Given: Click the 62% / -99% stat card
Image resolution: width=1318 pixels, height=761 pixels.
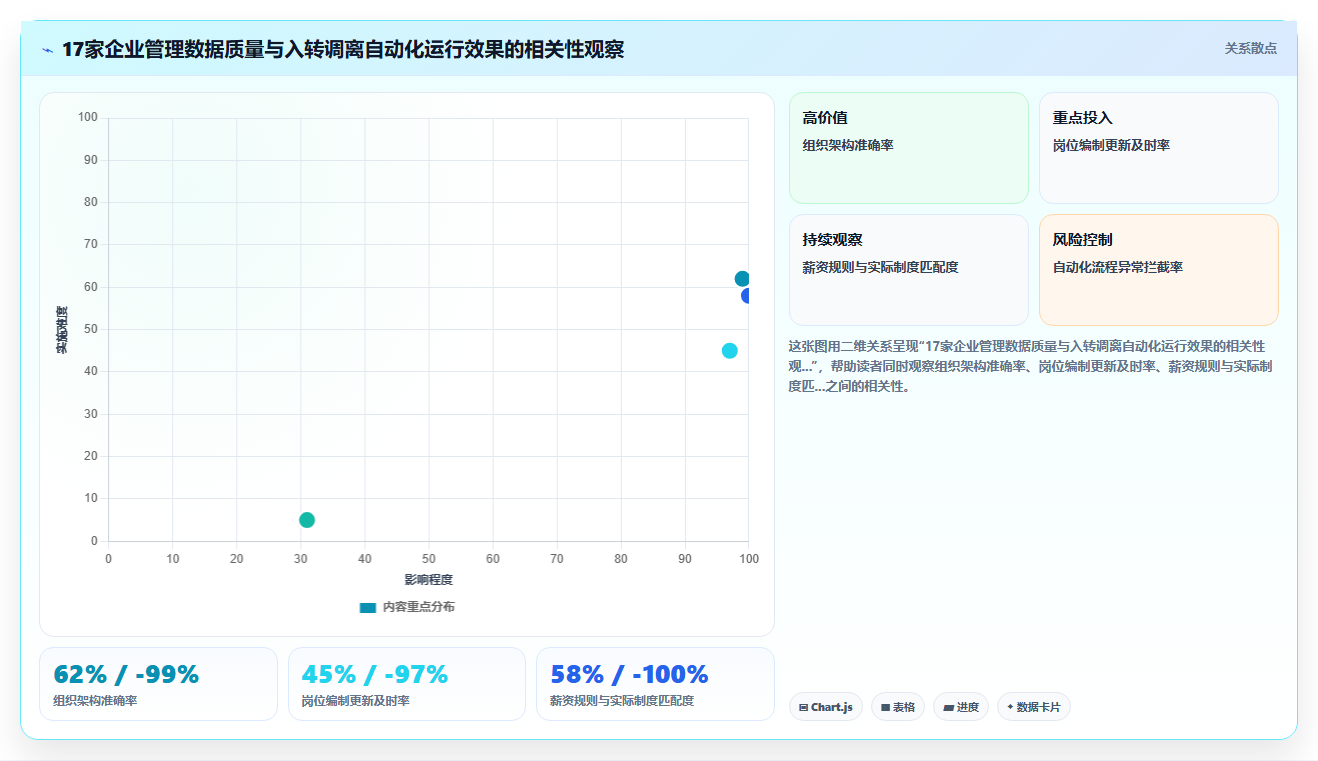Looking at the screenshot, I should point(158,684).
